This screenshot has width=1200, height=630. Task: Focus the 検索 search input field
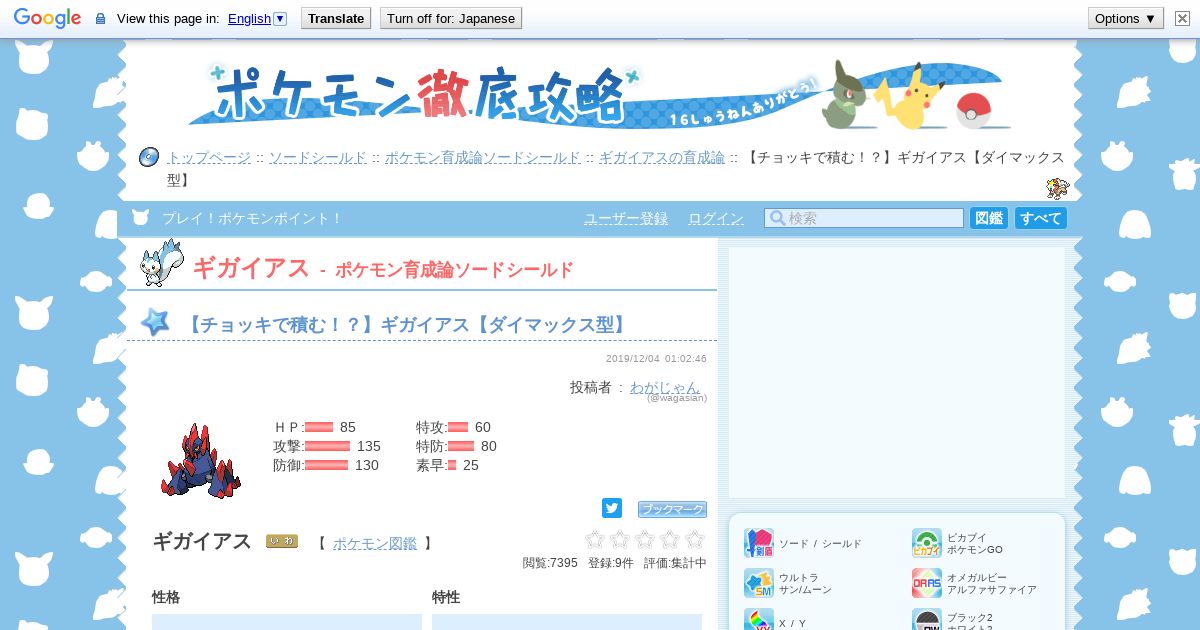click(864, 218)
